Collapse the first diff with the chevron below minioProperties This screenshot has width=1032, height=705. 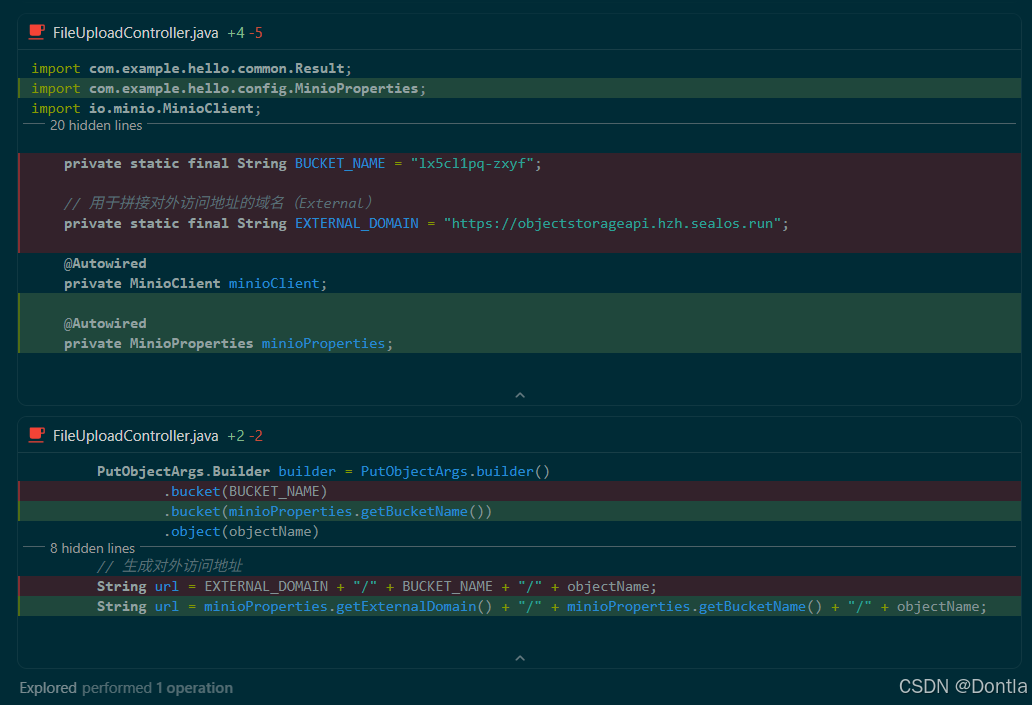pos(520,395)
